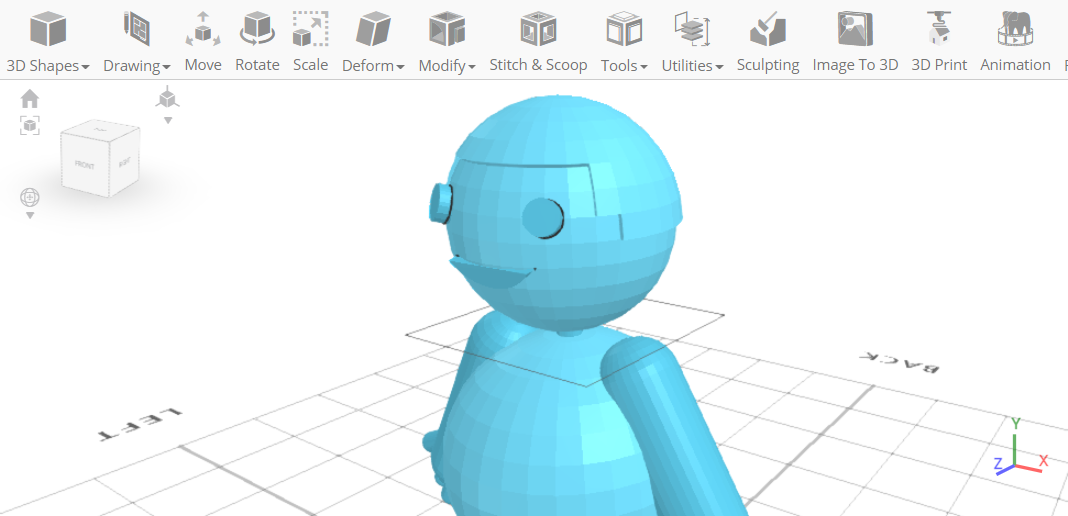Click the Rotate label

coord(257,65)
